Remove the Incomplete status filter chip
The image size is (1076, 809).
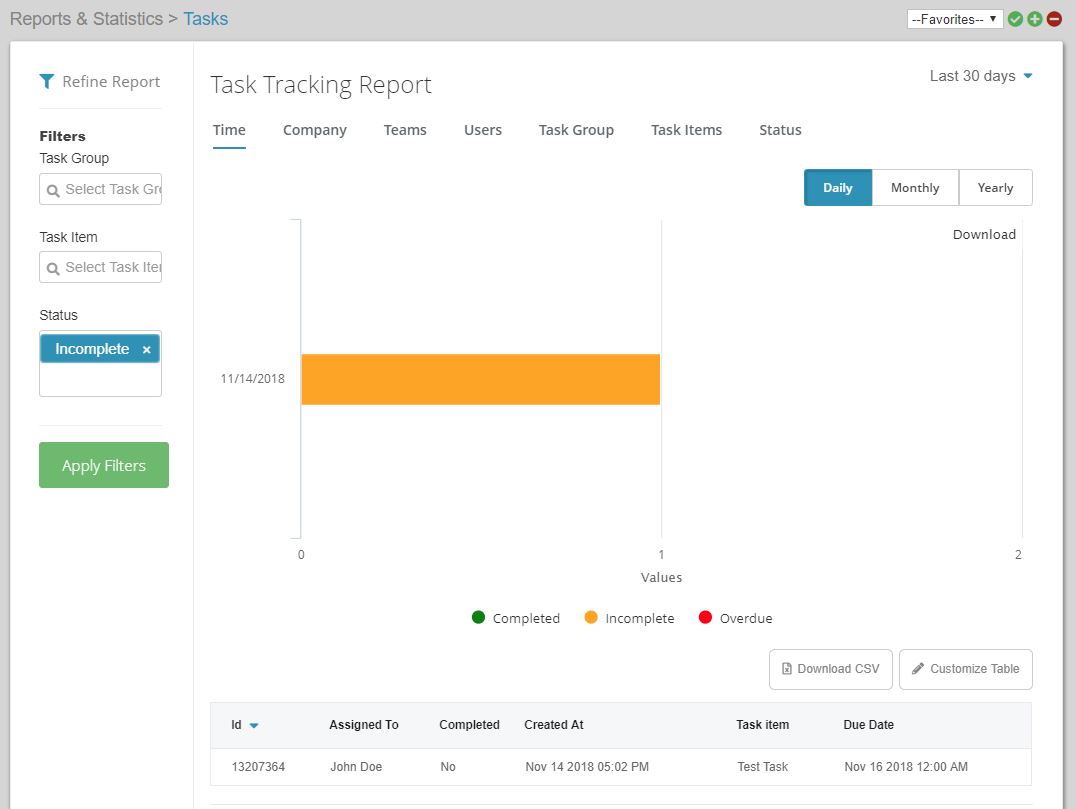click(x=145, y=348)
